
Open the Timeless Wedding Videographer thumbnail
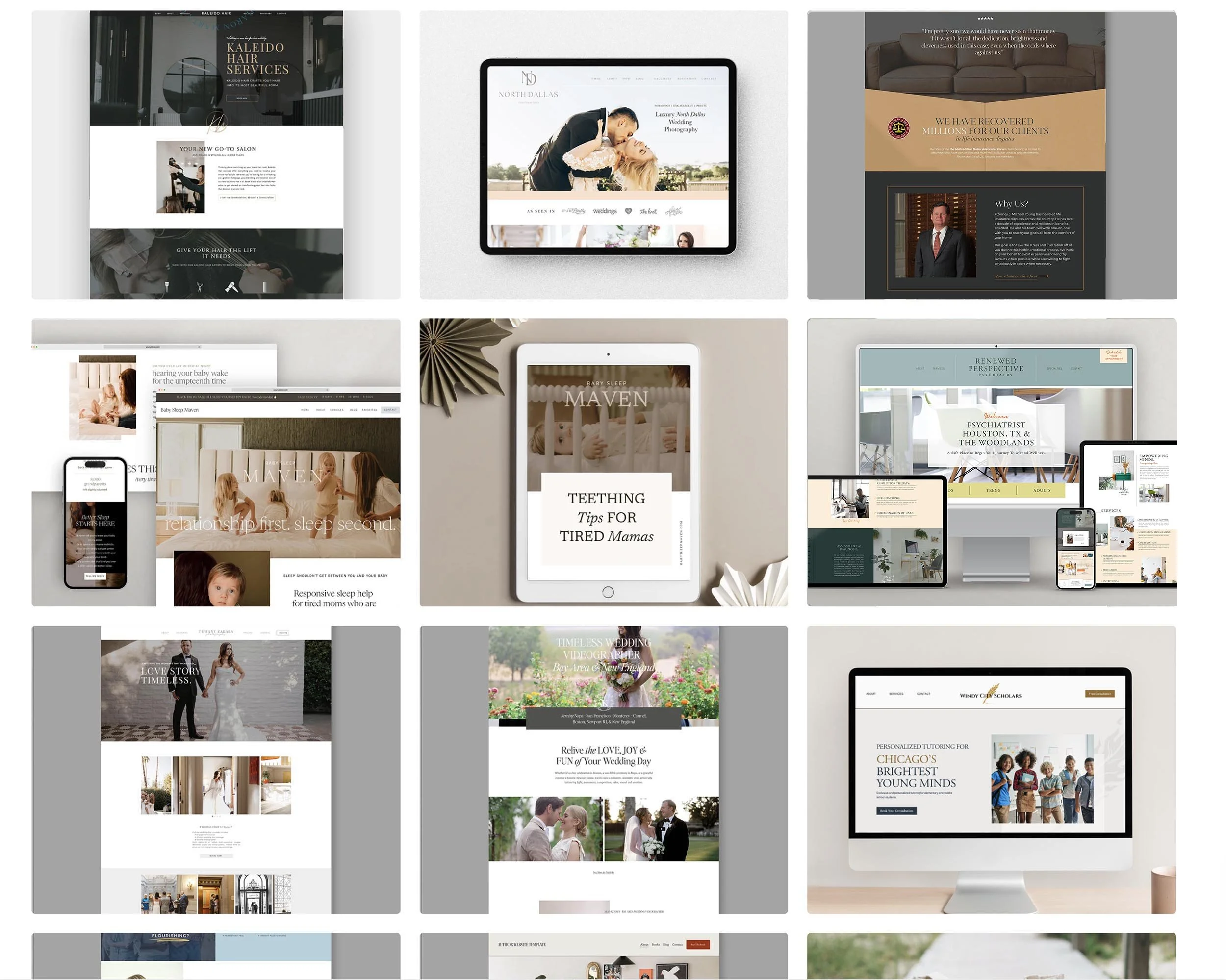click(x=604, y=770)
